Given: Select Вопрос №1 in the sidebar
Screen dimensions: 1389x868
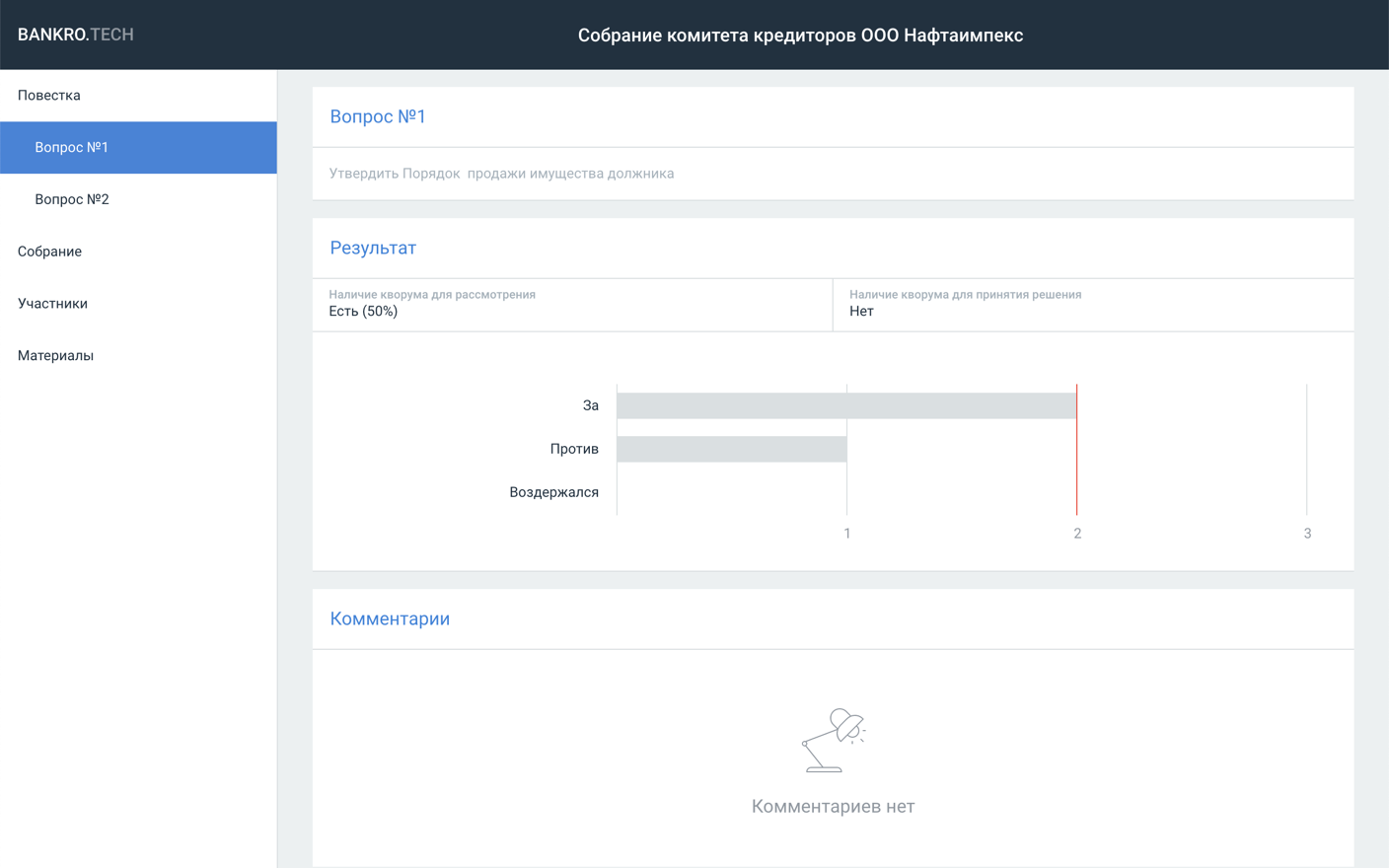Looking at the screenshot, I should (x=138, y=148).
